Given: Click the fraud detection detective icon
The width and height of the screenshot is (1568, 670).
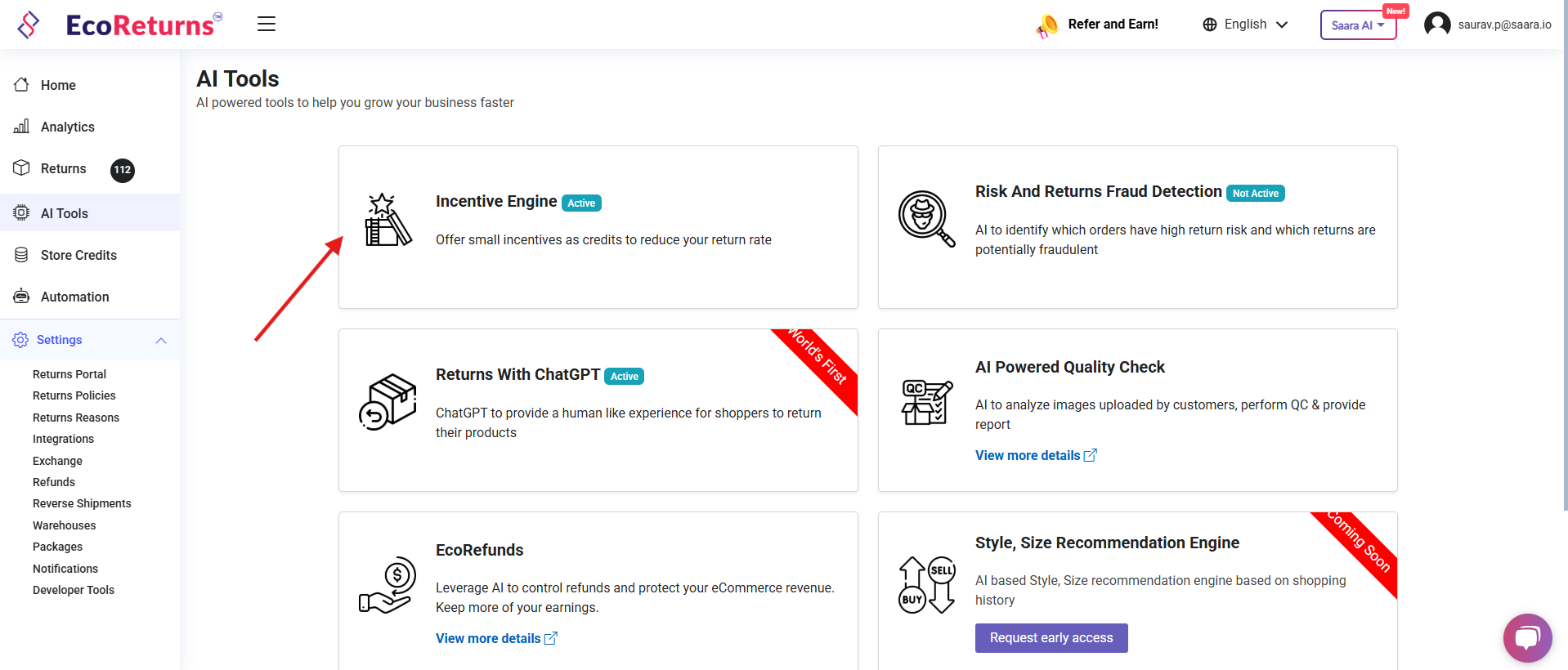Looking at the screenshot, I should [x=926, y=218].
